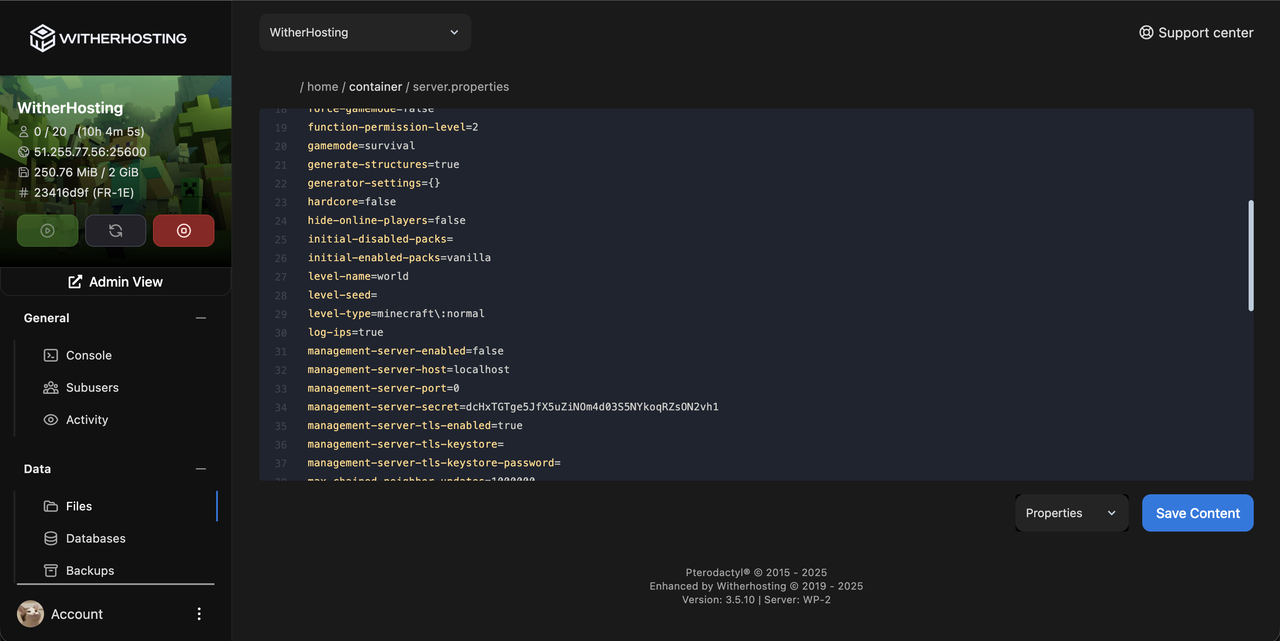
Task: Click line number 30 in the gutter
Action: click(281, 333)
